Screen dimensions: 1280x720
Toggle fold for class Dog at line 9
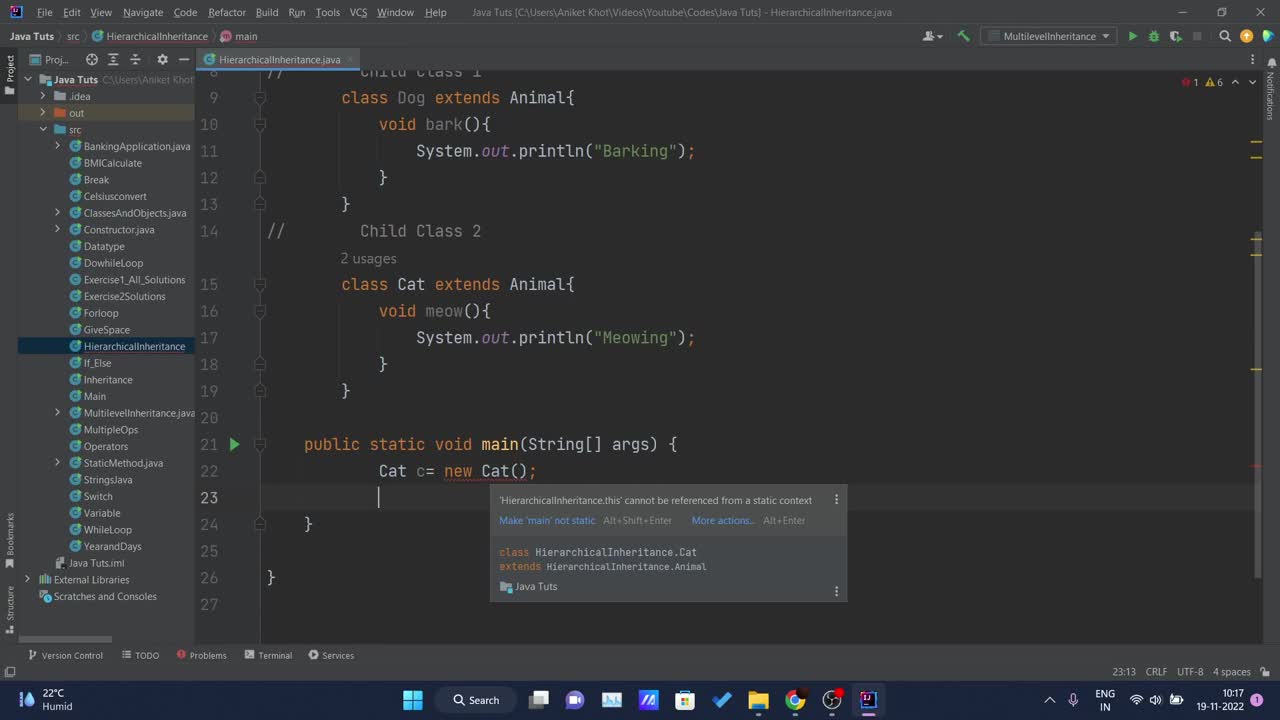[260, 98]
